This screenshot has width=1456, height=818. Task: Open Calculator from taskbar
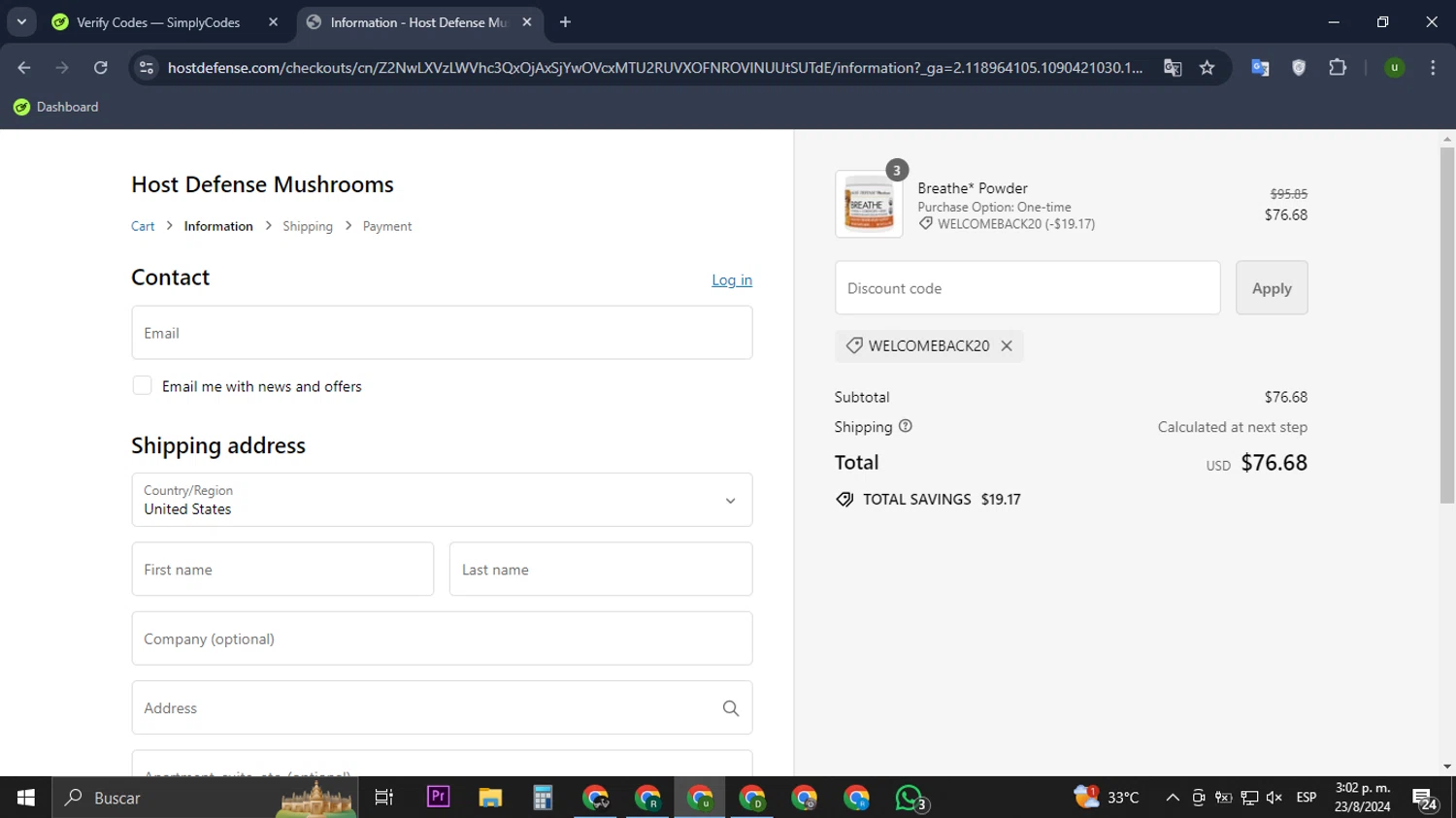[543, 798]
